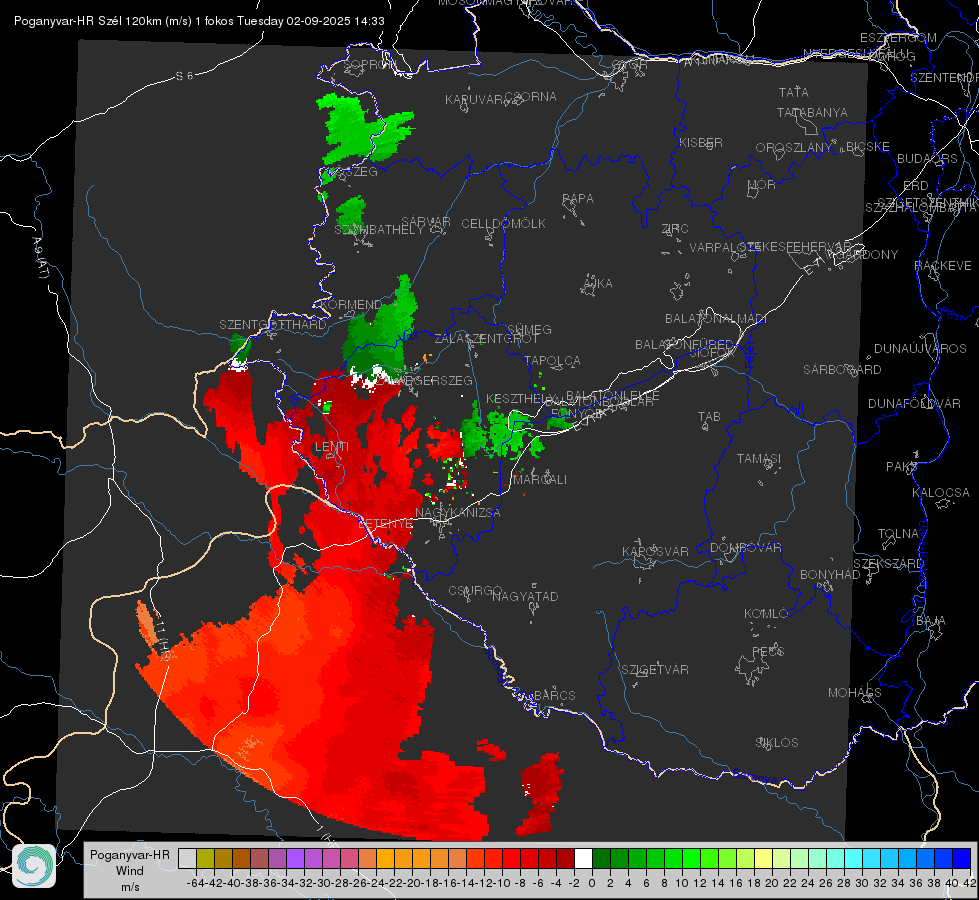
Task: Click the olive swatch after the gray one
Action: pyautogui.click(x=205, y=859)
